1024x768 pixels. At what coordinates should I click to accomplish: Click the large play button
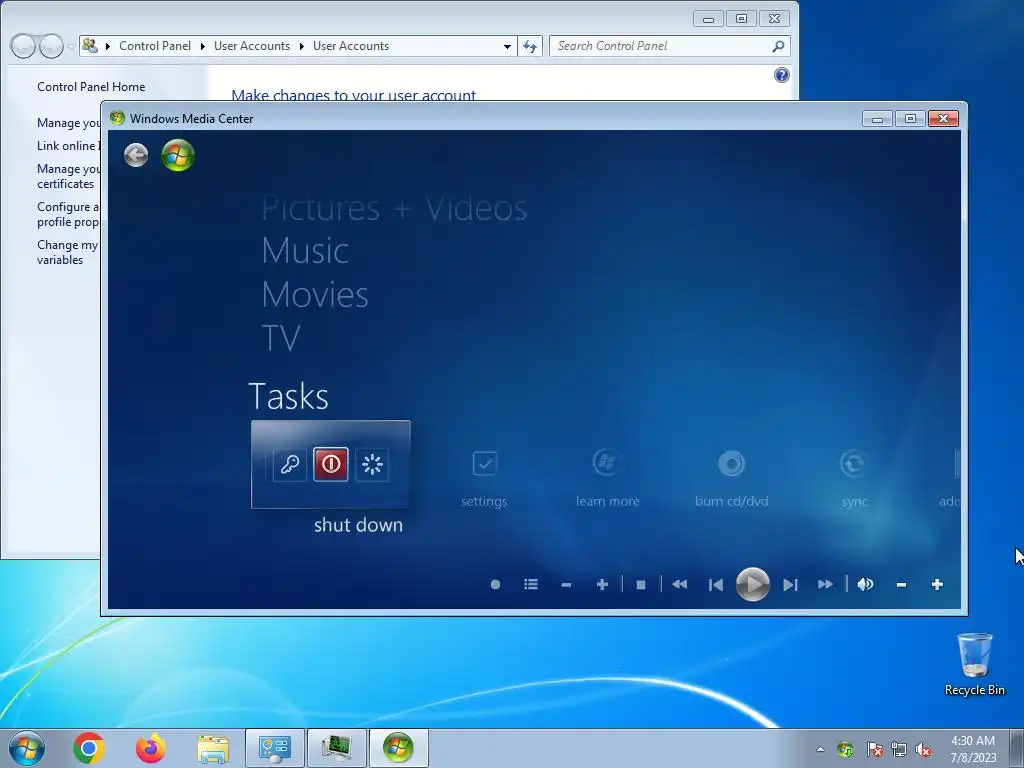tap(753, 584)
